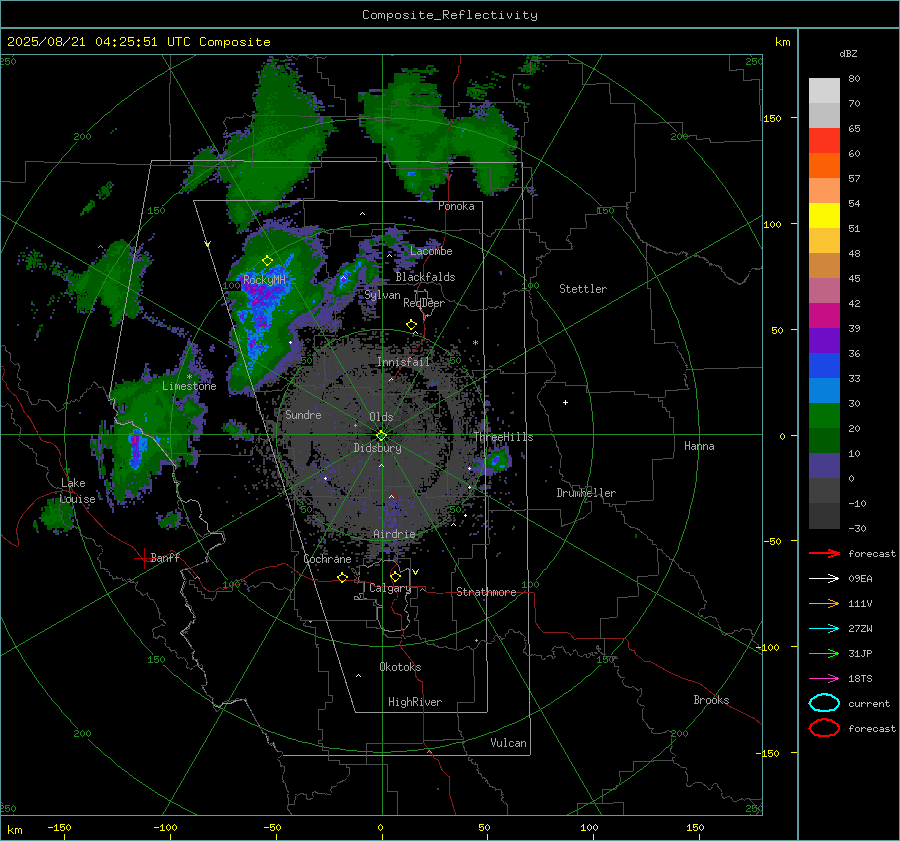Select the tan brown 48 dBZ swatch
This screenshot has width=900, height=841.
824,266
